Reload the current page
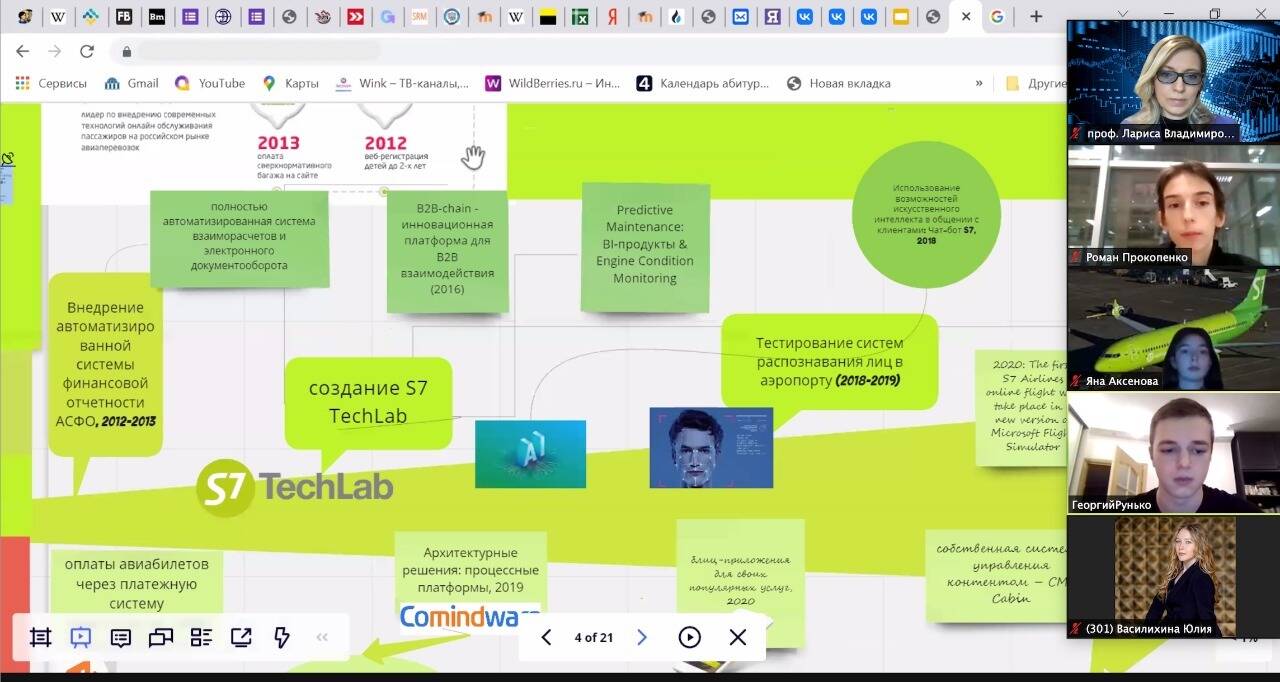 pyautogui.click(x=87, y=51)
